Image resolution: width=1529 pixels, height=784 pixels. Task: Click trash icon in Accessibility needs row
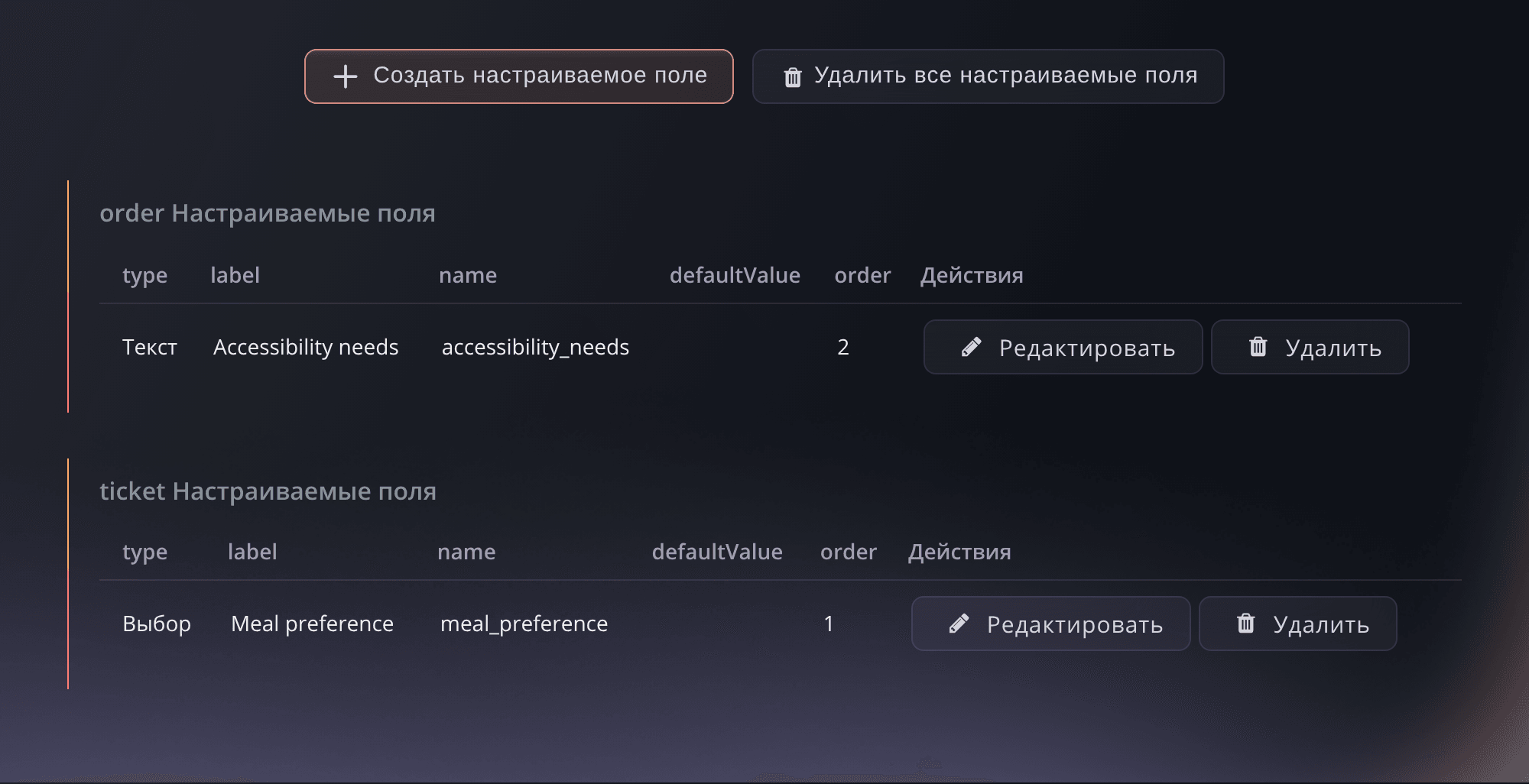point(1258,347)
